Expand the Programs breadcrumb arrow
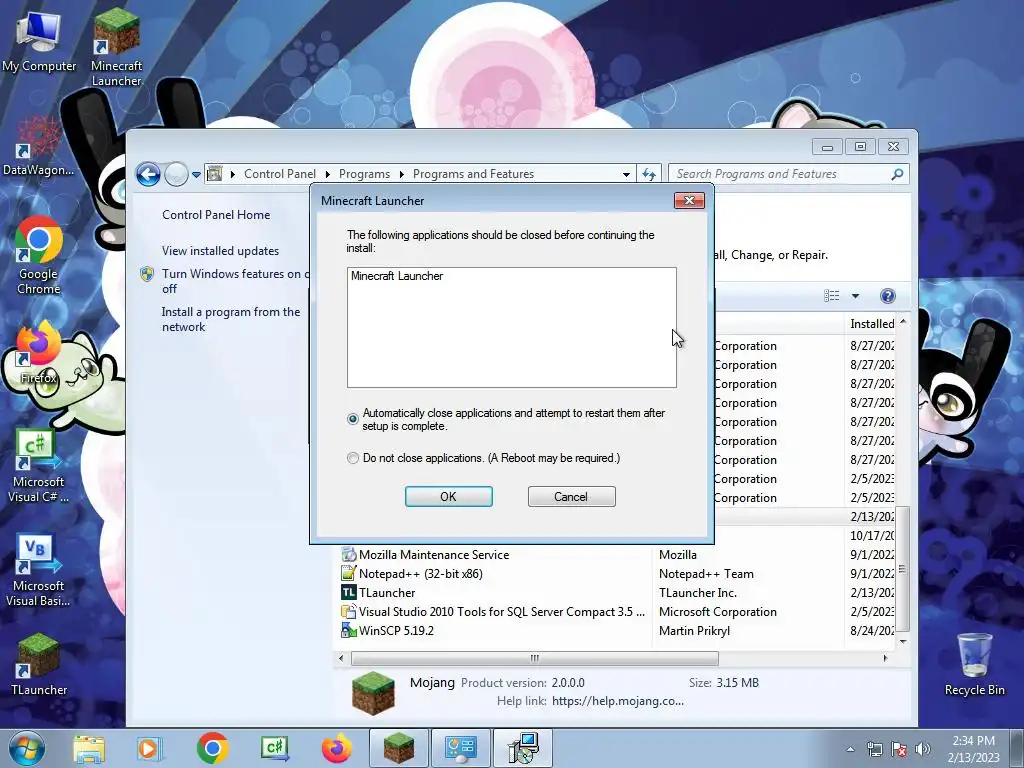Screen dimensions: 1024x768 point(401,174)
